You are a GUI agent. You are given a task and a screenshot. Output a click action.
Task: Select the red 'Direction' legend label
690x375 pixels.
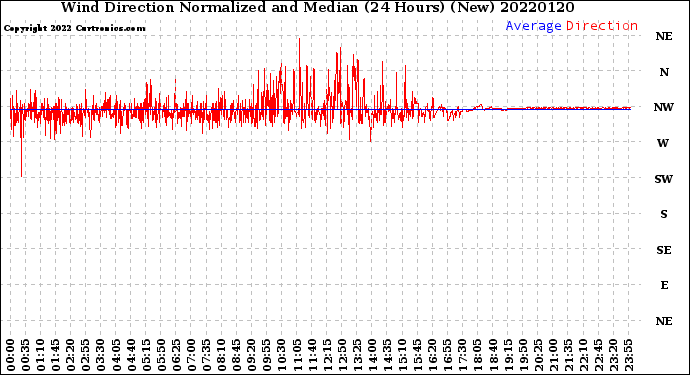[602, 26]
